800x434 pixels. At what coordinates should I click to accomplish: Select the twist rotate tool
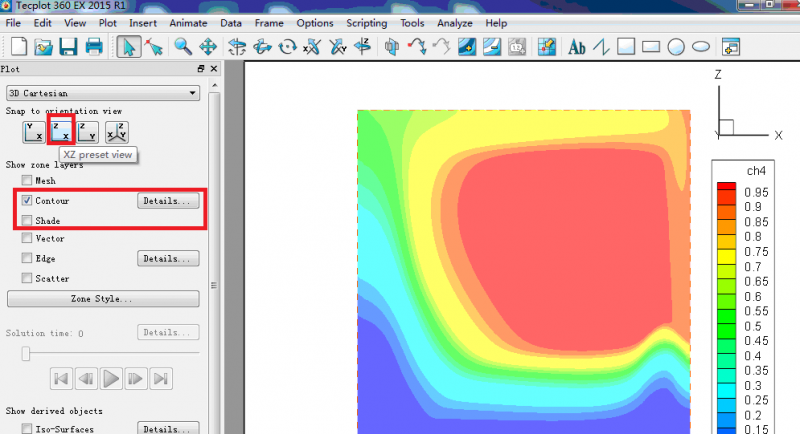point(288,47)
